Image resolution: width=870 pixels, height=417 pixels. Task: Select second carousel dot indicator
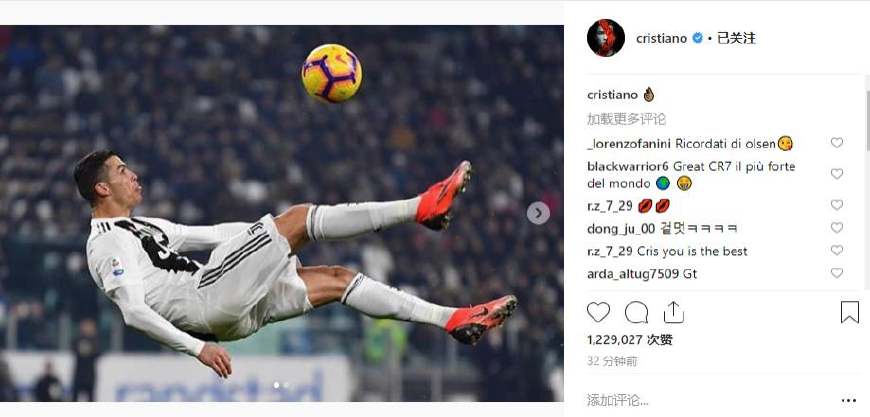[x=286, y=385]
